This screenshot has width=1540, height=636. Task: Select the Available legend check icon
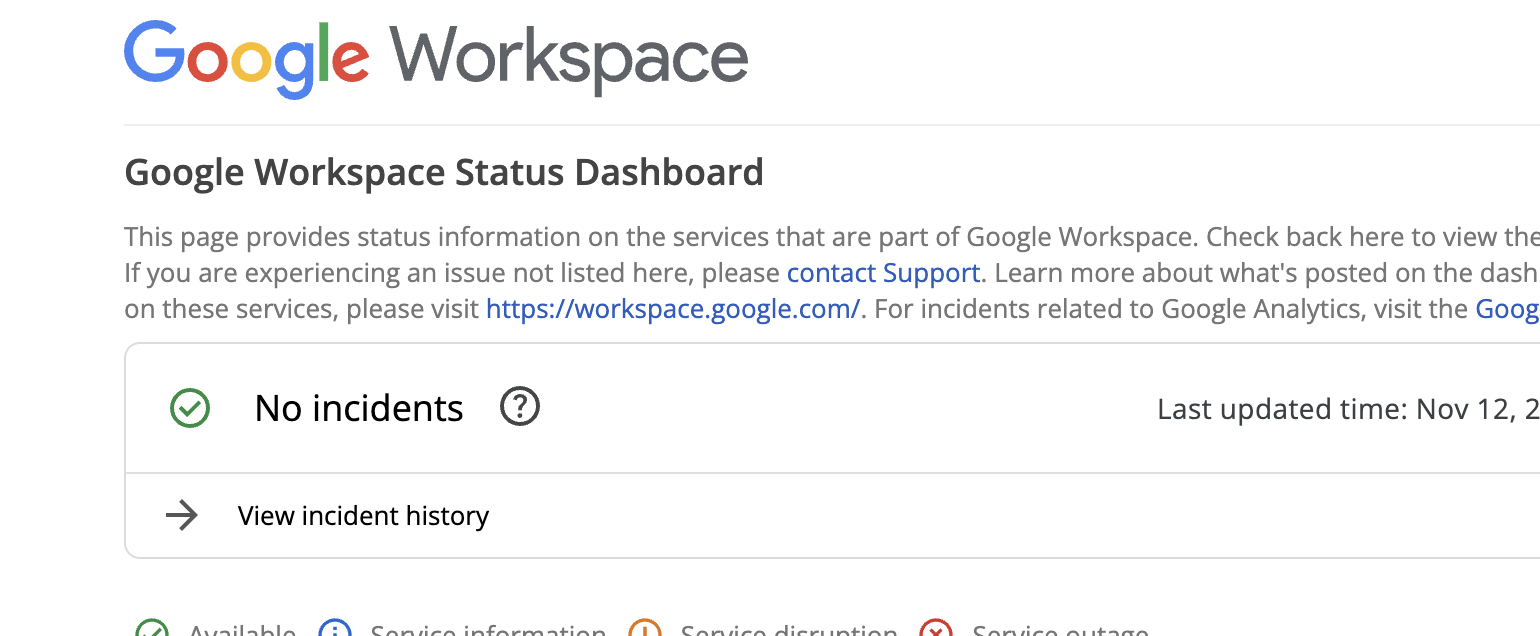154,630
